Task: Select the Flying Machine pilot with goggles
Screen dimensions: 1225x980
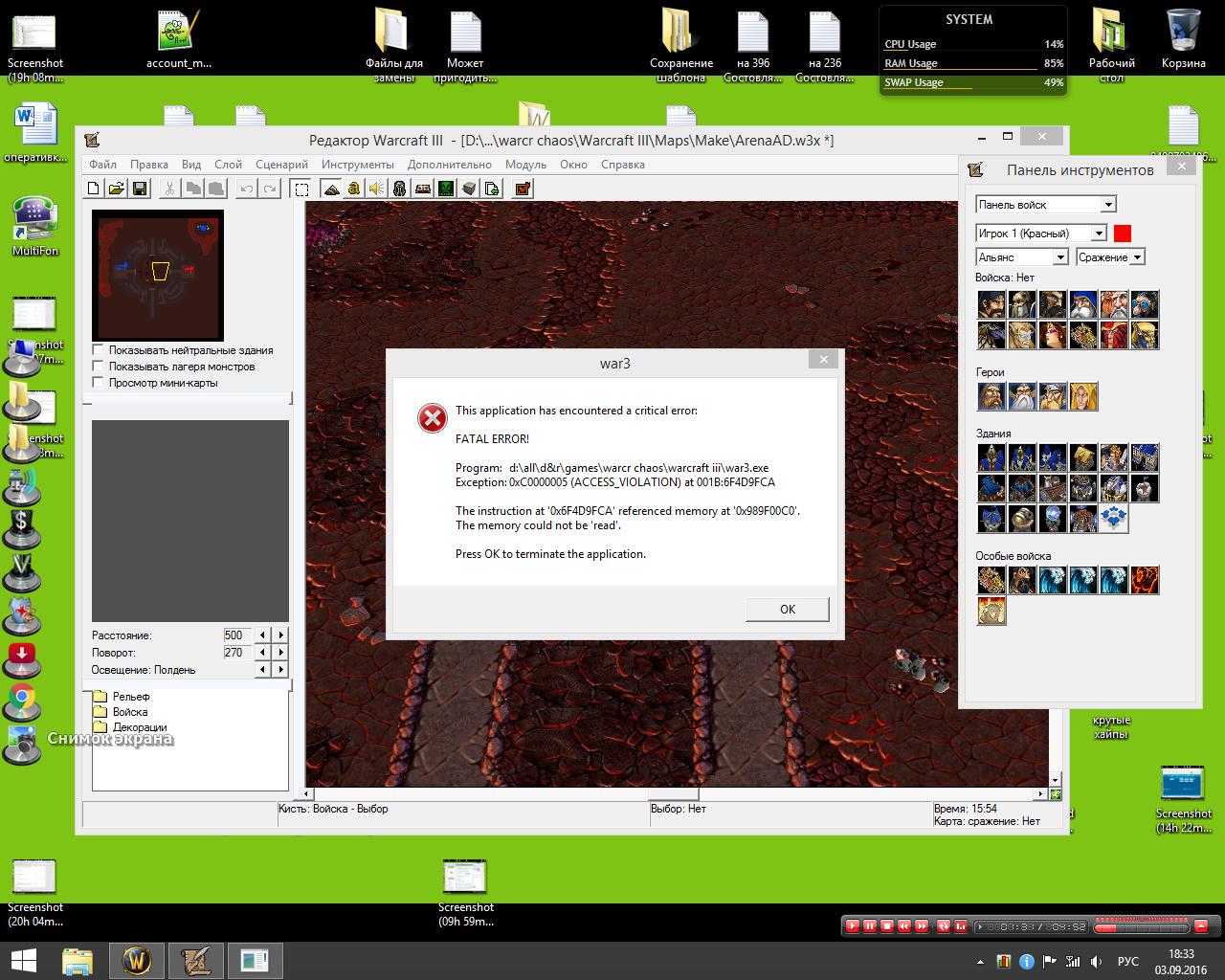Action: [1145, 304]
